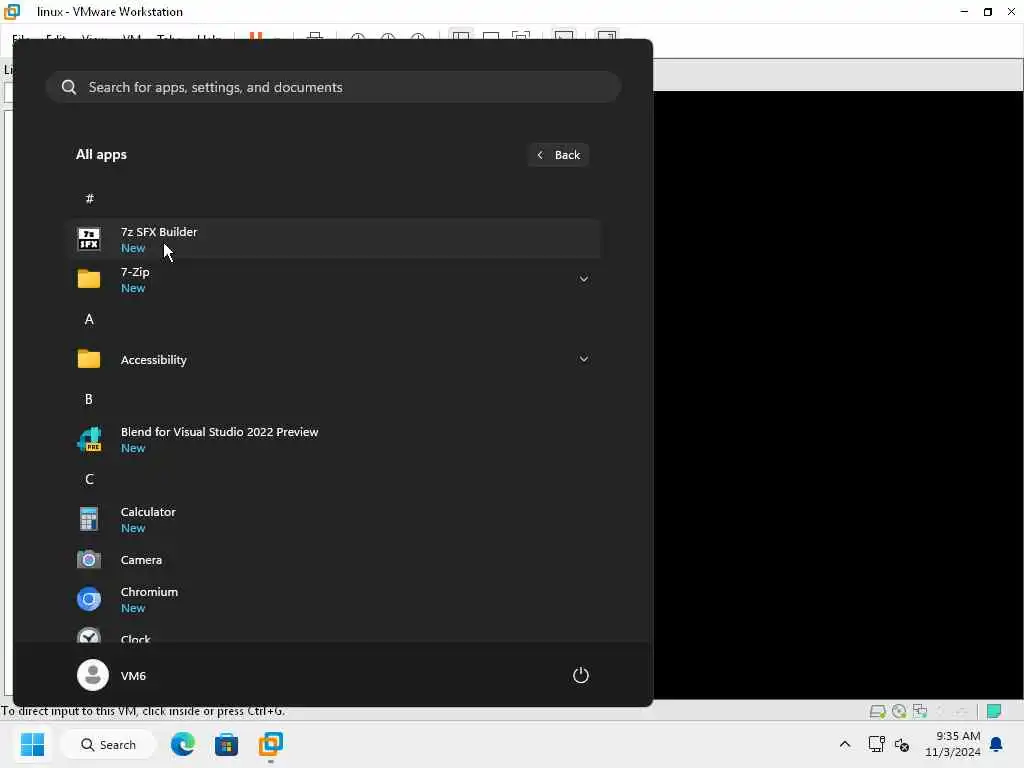Click VMware CD/DVD drive status icon
The height and width of the screenshot is (768, 1024).
click(899, 711)
